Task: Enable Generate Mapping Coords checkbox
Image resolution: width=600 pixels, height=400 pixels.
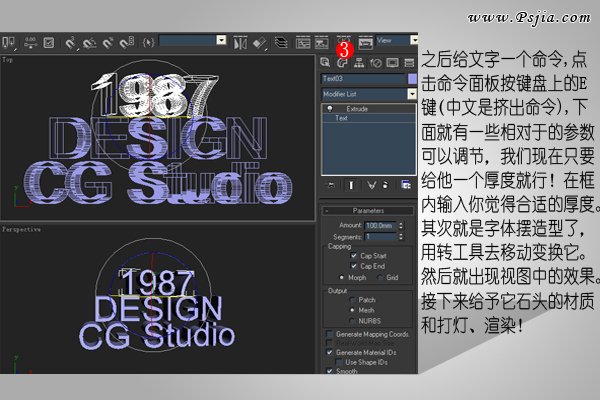Action: (x=331, y=332)
